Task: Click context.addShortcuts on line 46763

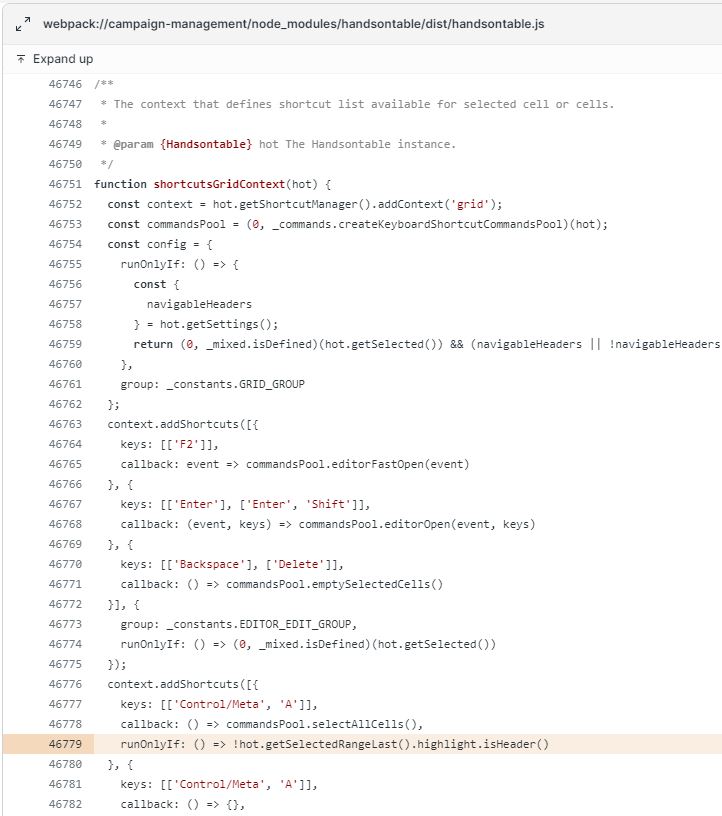Action: [173, 424]
